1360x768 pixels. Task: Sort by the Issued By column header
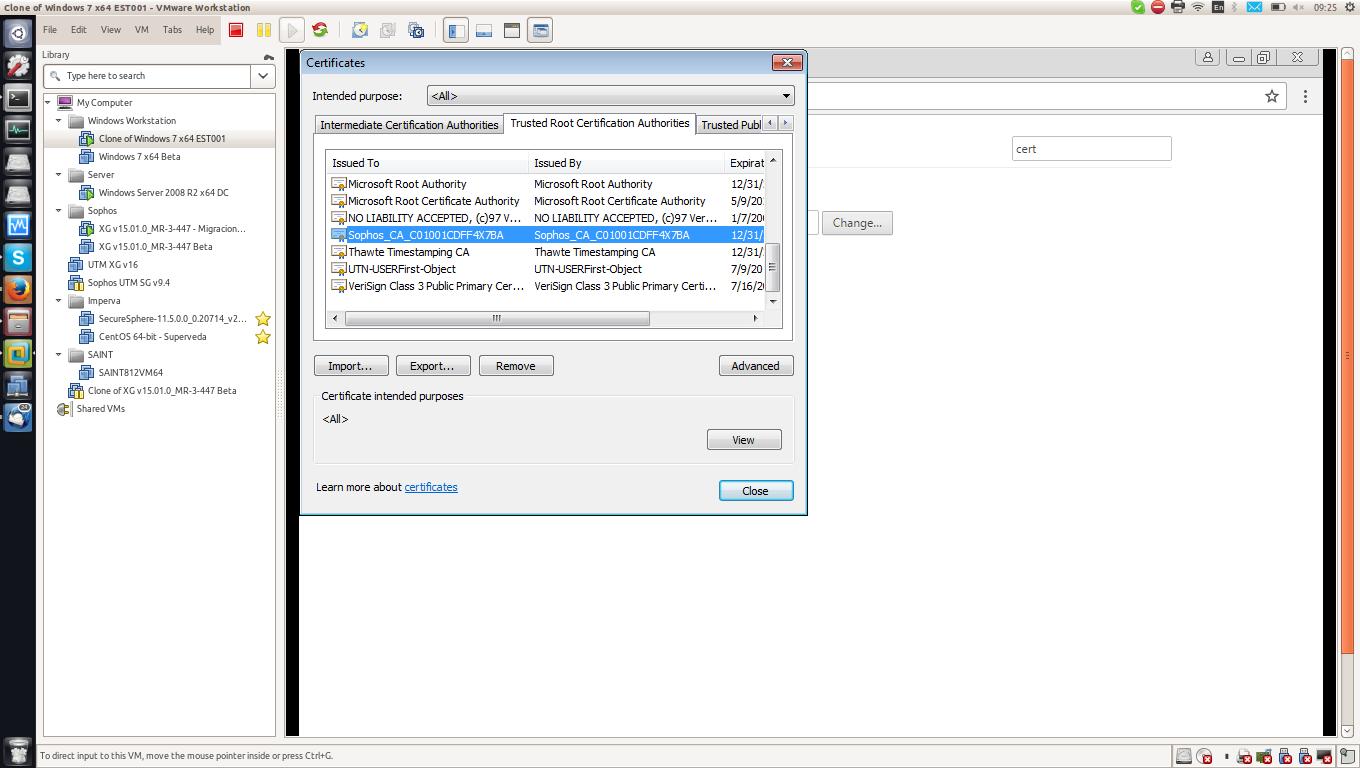[626, 163]
